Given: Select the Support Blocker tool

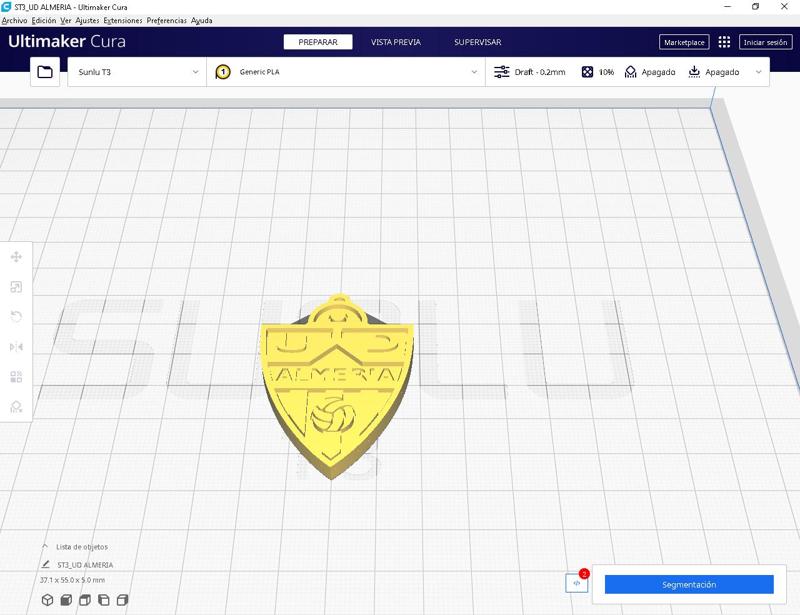Looking at the screenshot, I should pyautogui.click(x=16, y=407).
